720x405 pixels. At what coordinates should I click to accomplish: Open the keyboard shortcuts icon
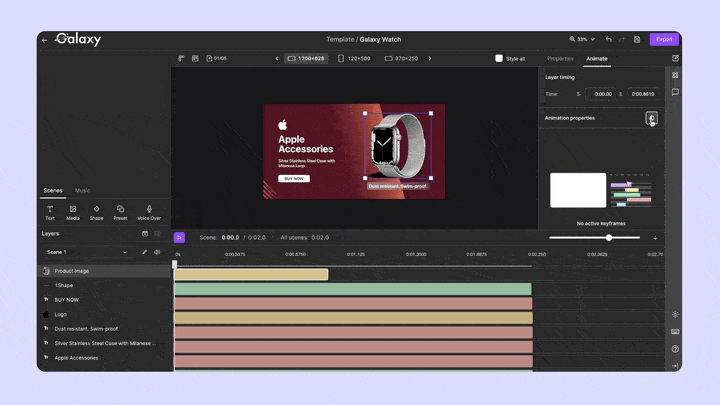tap(675, 332)
